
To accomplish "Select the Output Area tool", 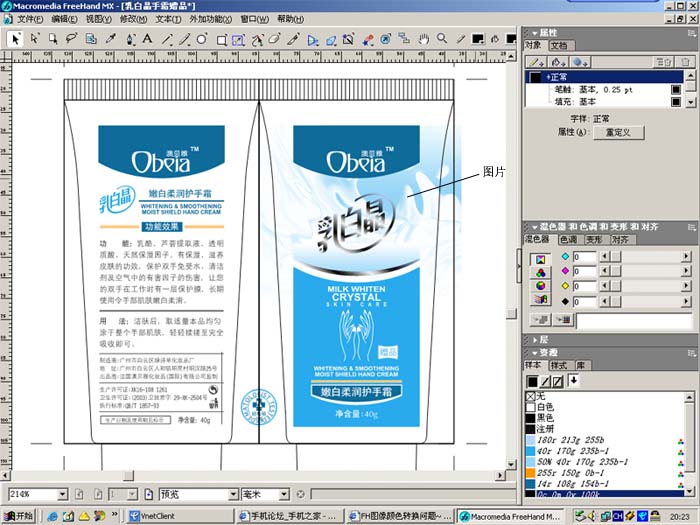I will pos(91,39).
